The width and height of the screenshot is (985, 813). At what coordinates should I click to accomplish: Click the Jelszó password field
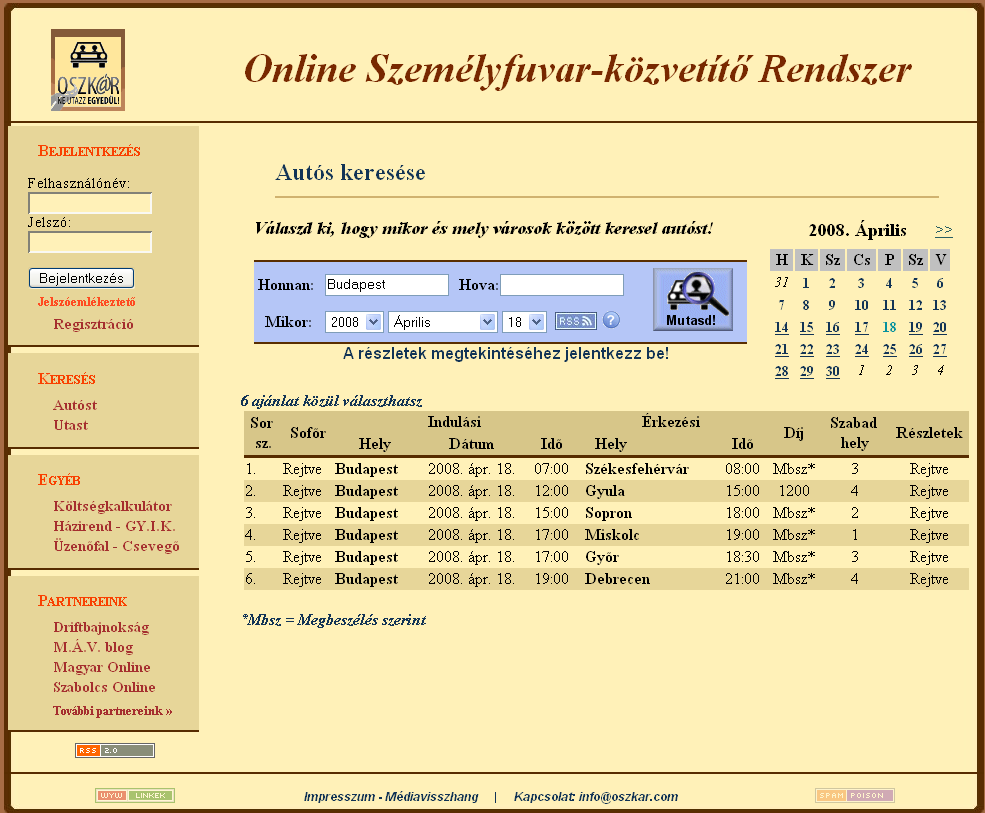click(x=90, y=243)
